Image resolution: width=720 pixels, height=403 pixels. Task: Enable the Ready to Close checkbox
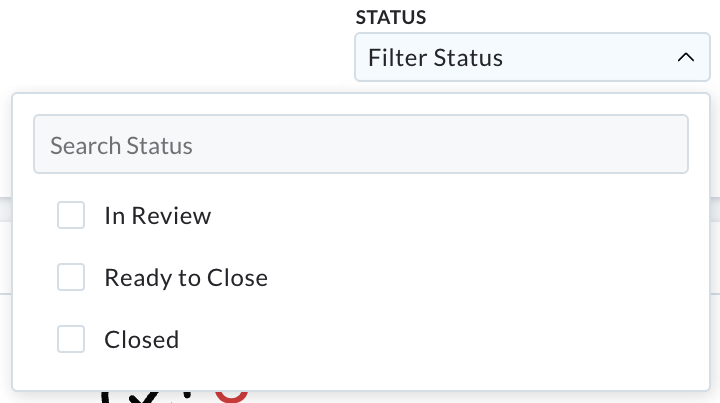click(x=71, y=277)
